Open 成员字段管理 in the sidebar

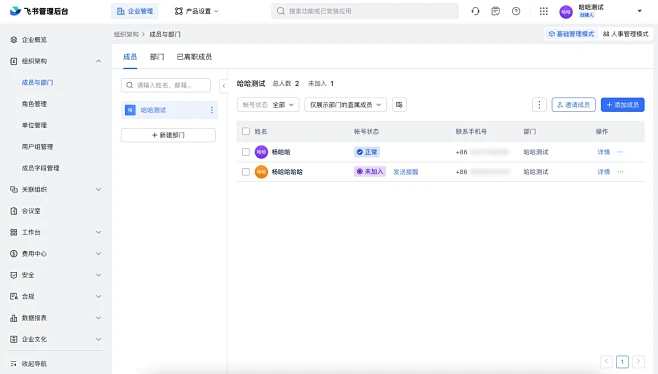40,168
